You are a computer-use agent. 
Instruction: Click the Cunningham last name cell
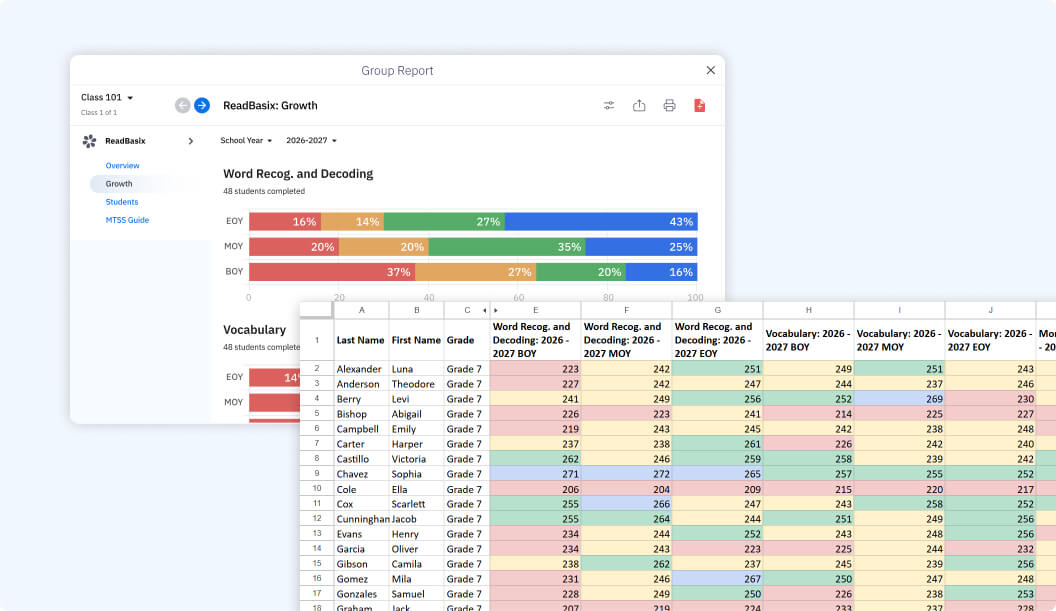361,519
